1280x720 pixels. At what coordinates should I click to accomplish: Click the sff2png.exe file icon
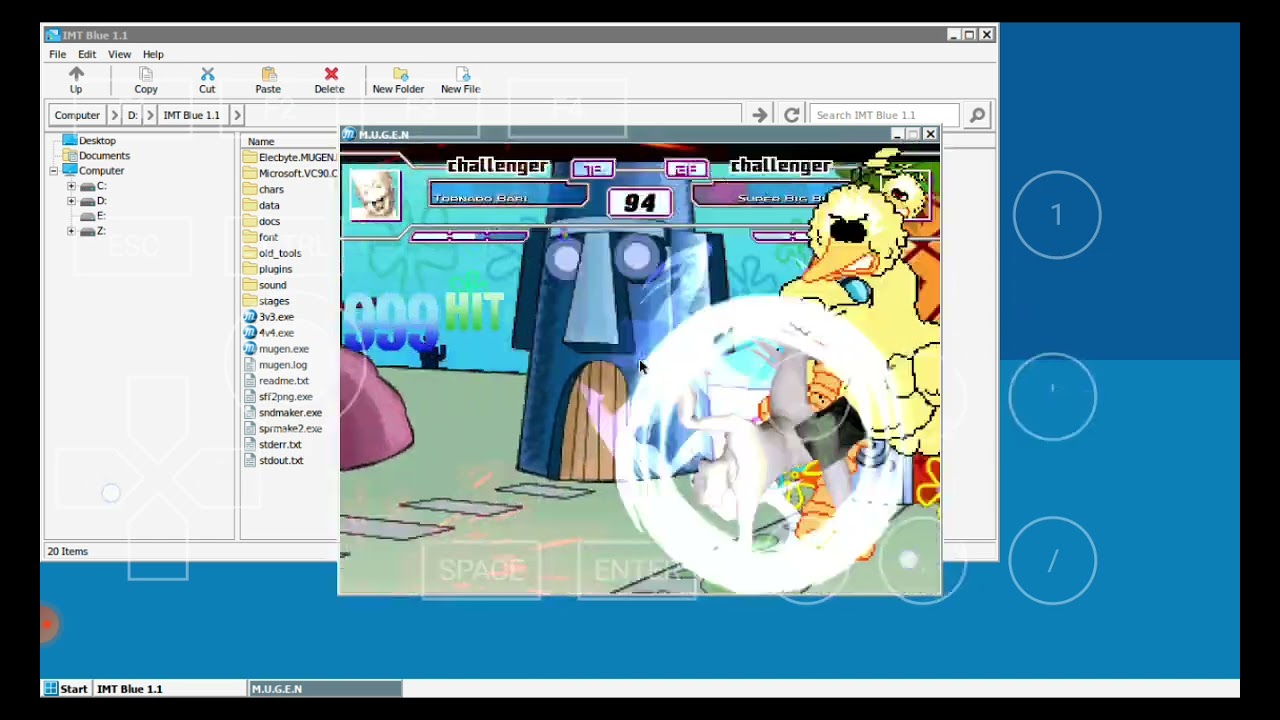coord(250,397)
